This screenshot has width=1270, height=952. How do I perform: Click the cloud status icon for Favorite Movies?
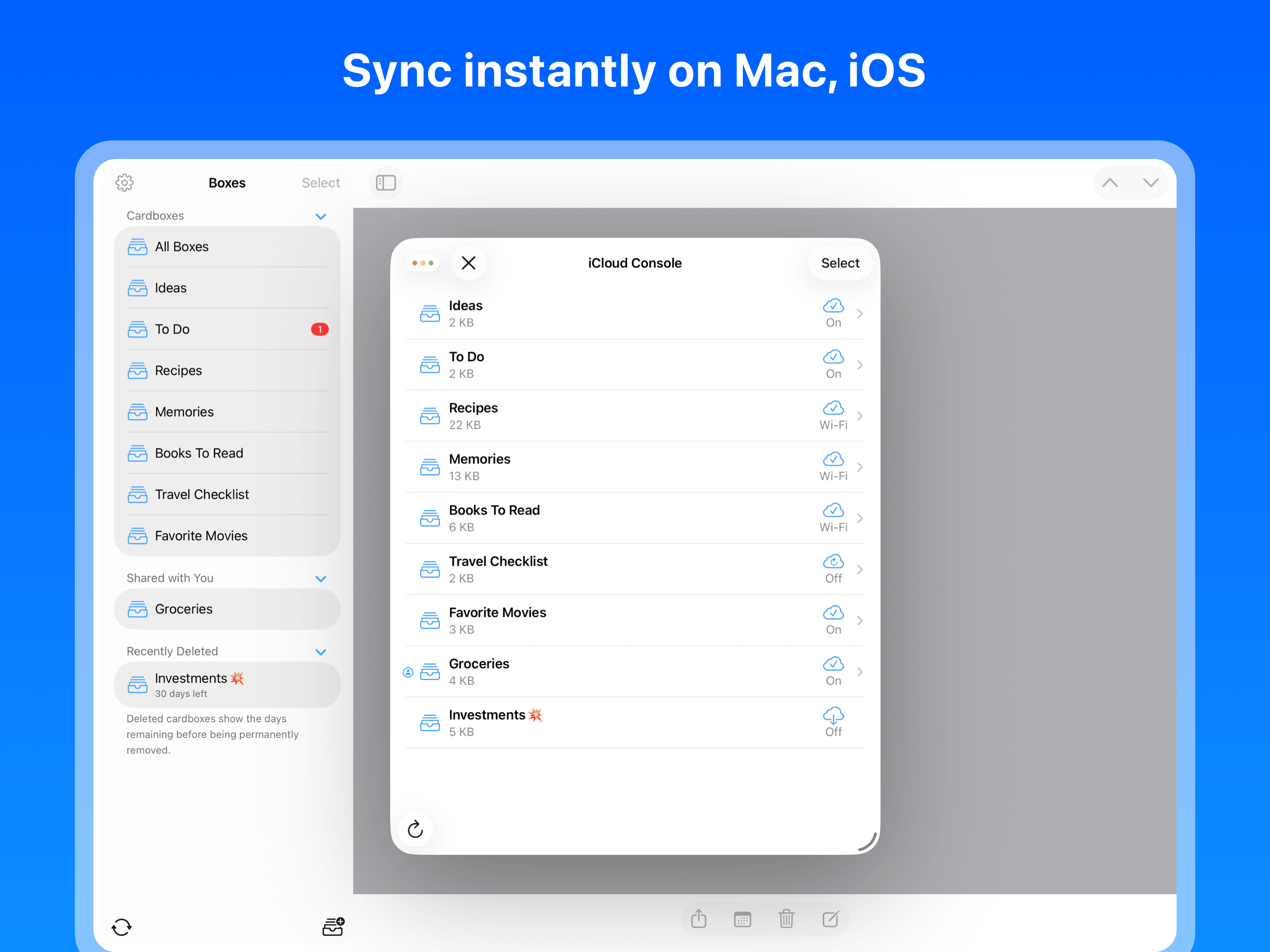point(833,612)
